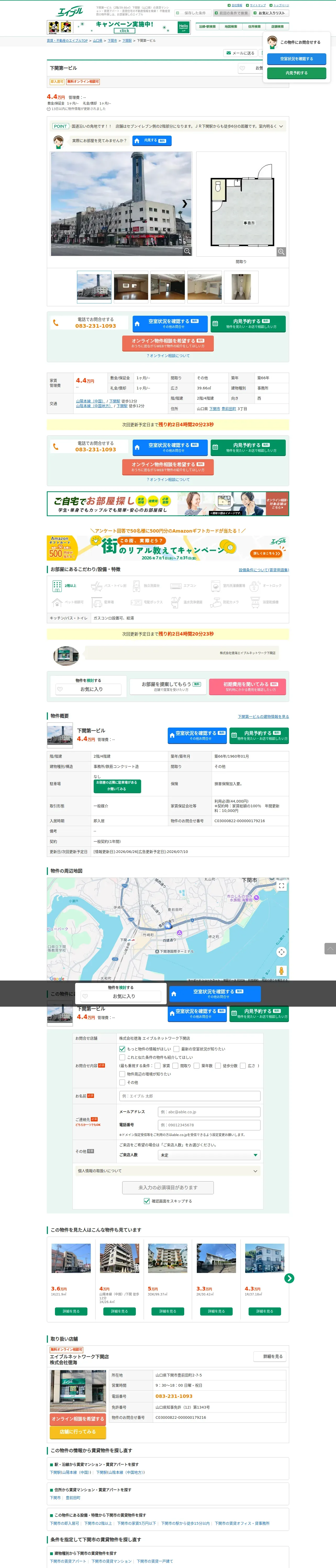Select the building exterior thumbnail below the photo
The height and width of the screenshot is (1568, 336).
pos(94,287)
